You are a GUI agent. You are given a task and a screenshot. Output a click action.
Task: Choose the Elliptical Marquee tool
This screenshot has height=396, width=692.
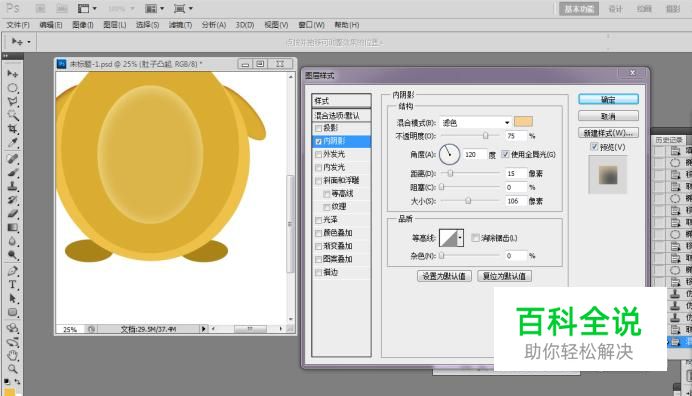[12, 88]
